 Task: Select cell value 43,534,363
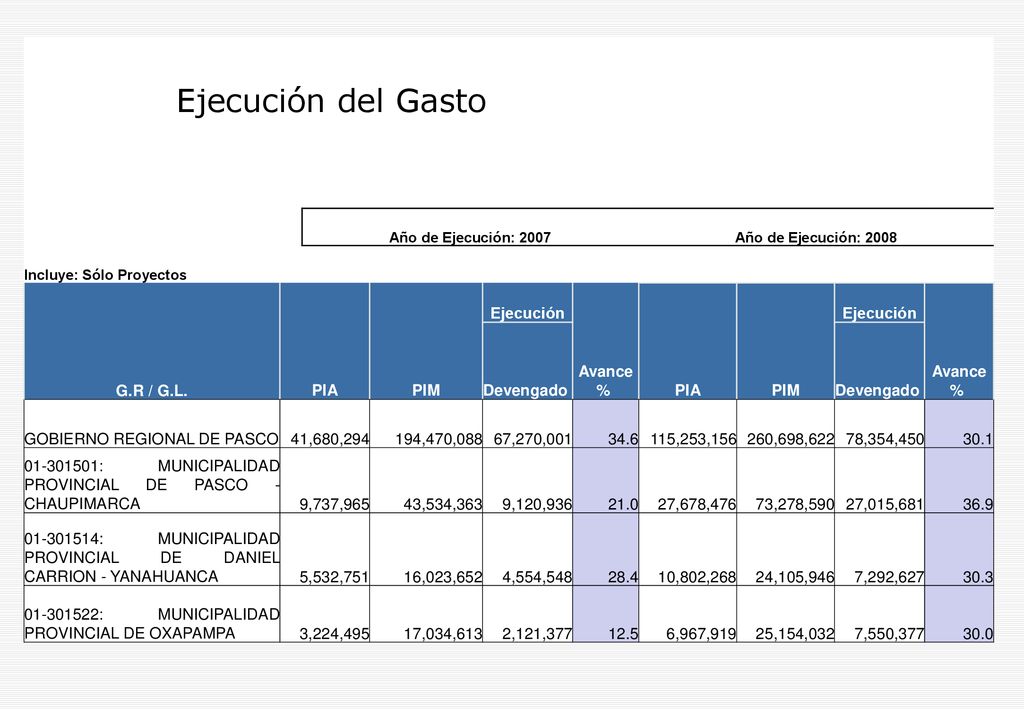(x=443, y=505)
